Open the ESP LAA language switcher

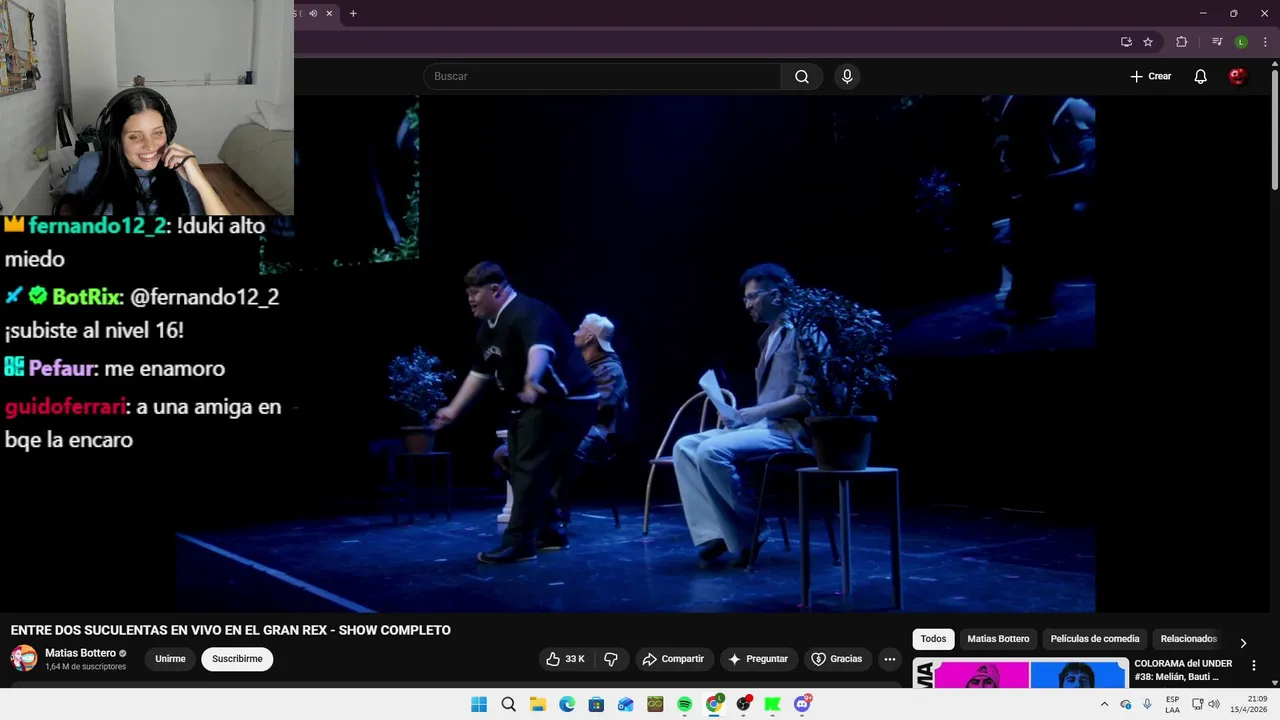(1172, 704)
